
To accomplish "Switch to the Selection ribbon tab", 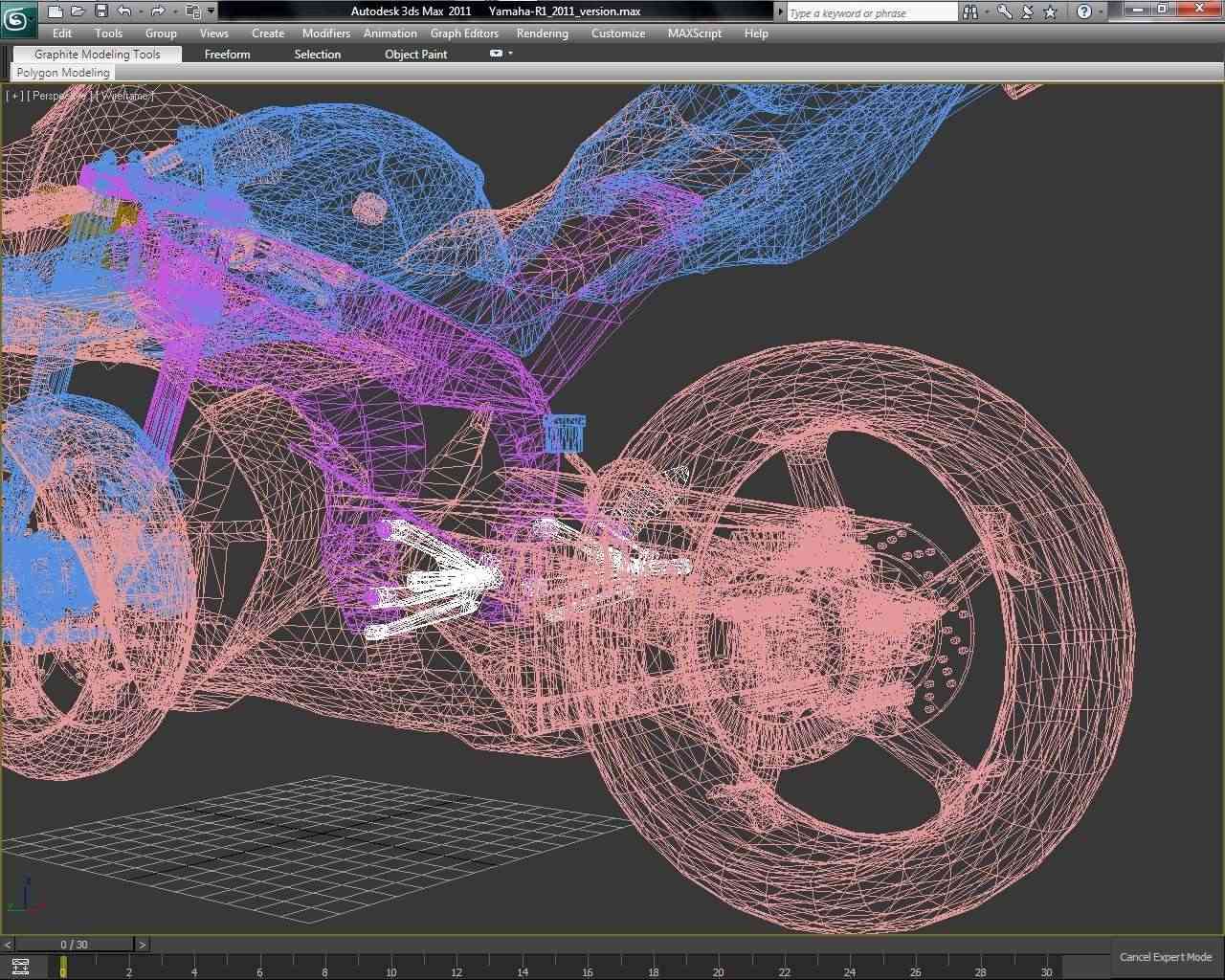I will pyautogui.click(x=318, y=54).
